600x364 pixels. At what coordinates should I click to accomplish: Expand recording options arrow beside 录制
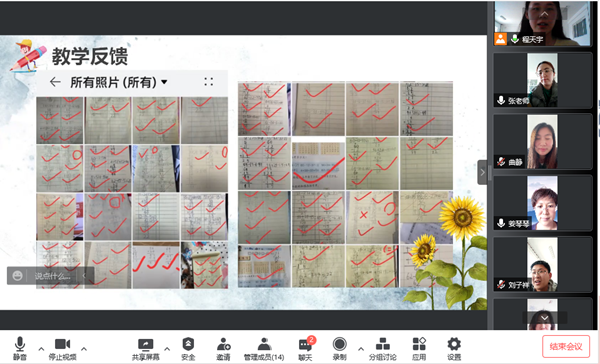360,349
